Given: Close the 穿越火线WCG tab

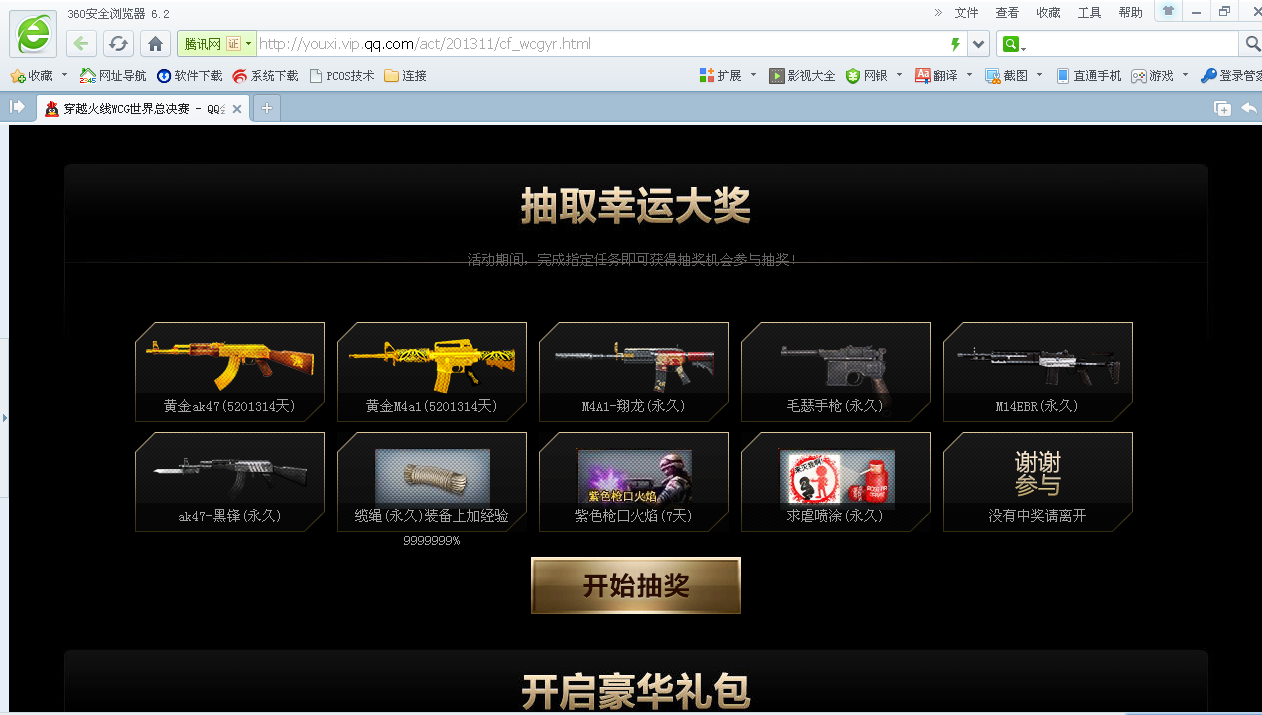Looking at the screenshot, I should 238,109.
